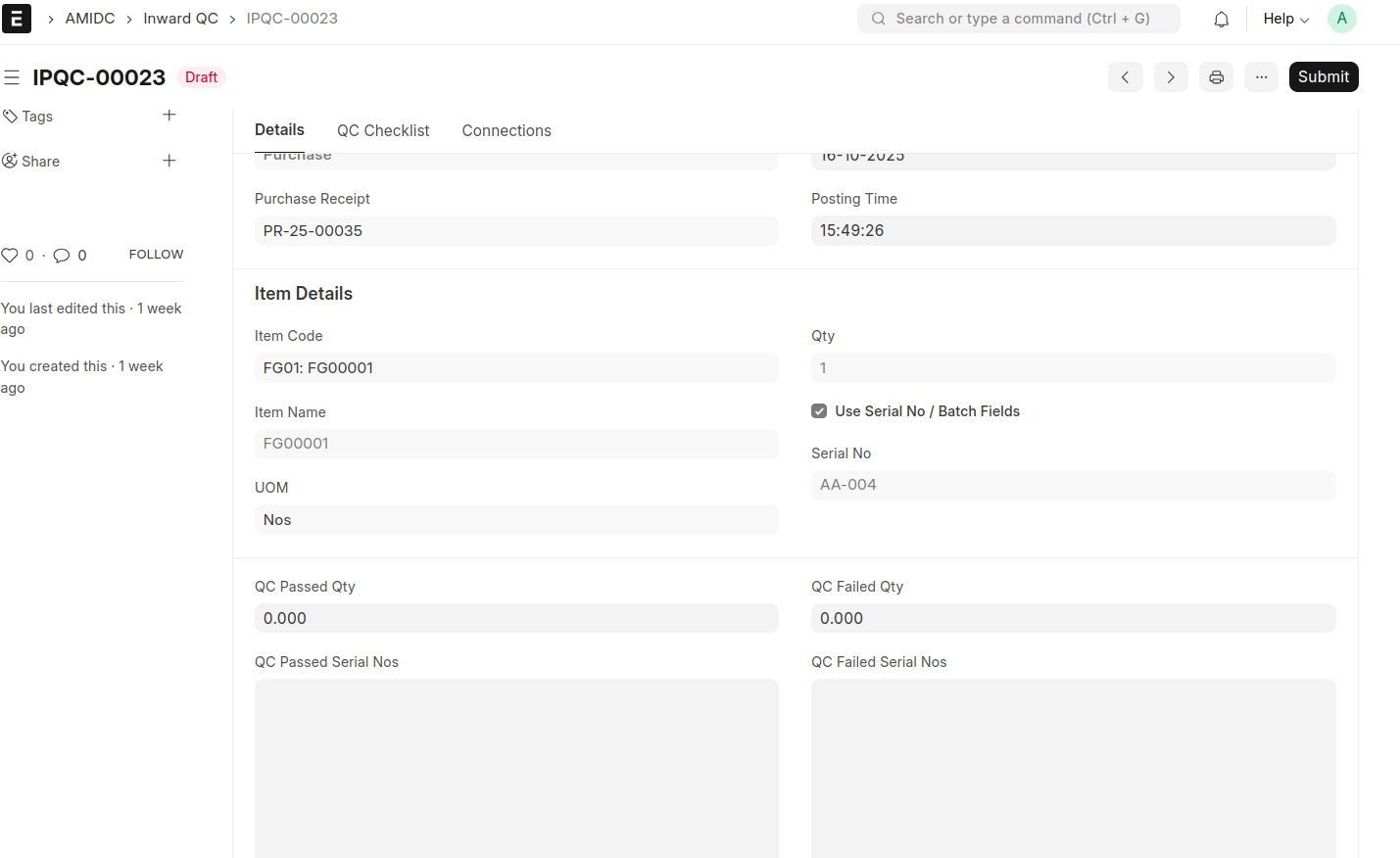This screenshot has width=1400, height=858.
Task: Go to the previous document arrow
Action: coord(1125,77)
